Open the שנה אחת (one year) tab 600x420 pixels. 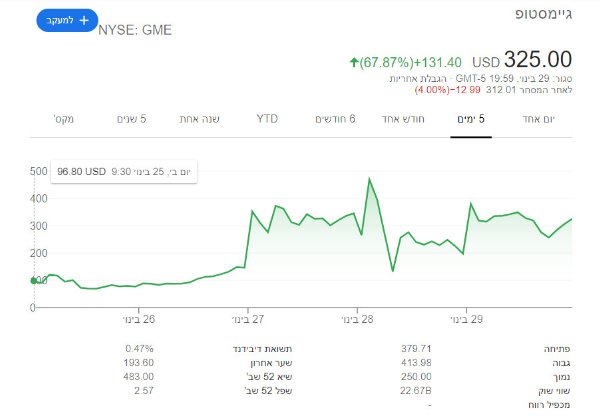(x=200, y=119)
